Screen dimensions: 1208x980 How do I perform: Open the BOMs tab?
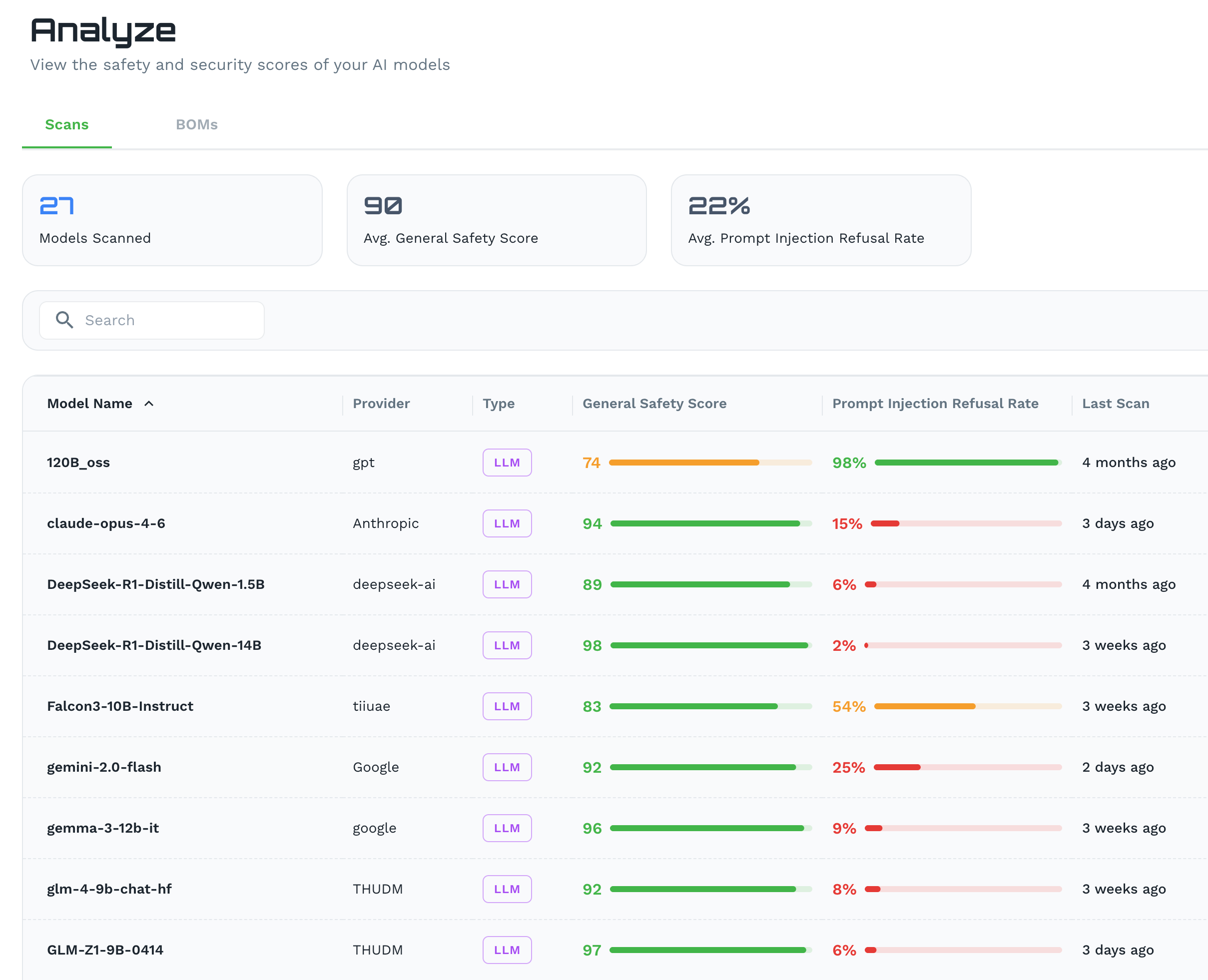[x=196, y=125]
